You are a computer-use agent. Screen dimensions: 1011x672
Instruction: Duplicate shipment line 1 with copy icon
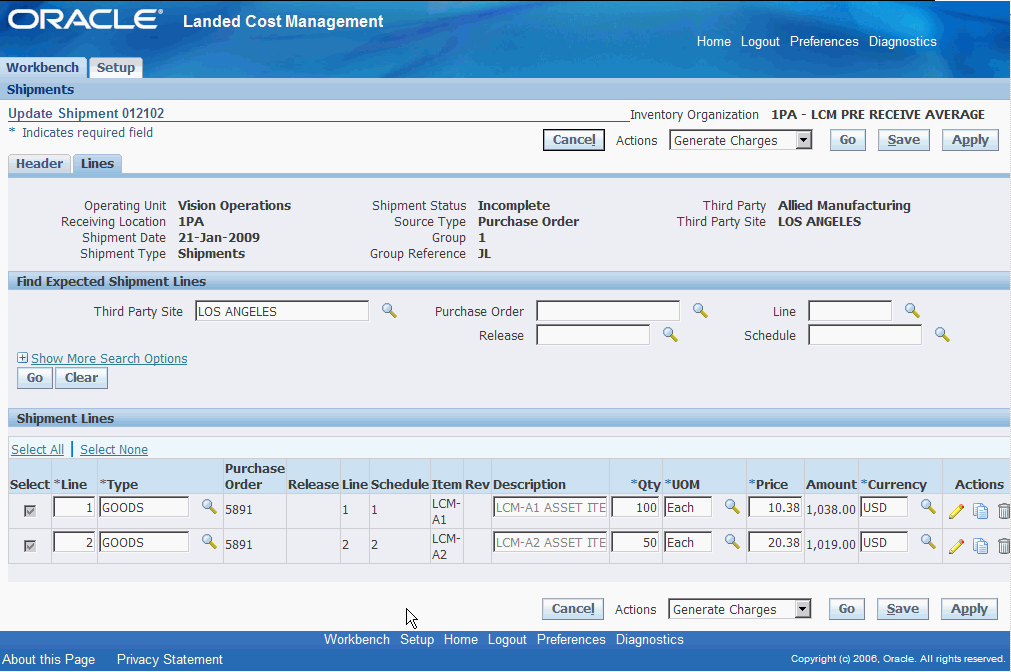(x=980, y=511)
